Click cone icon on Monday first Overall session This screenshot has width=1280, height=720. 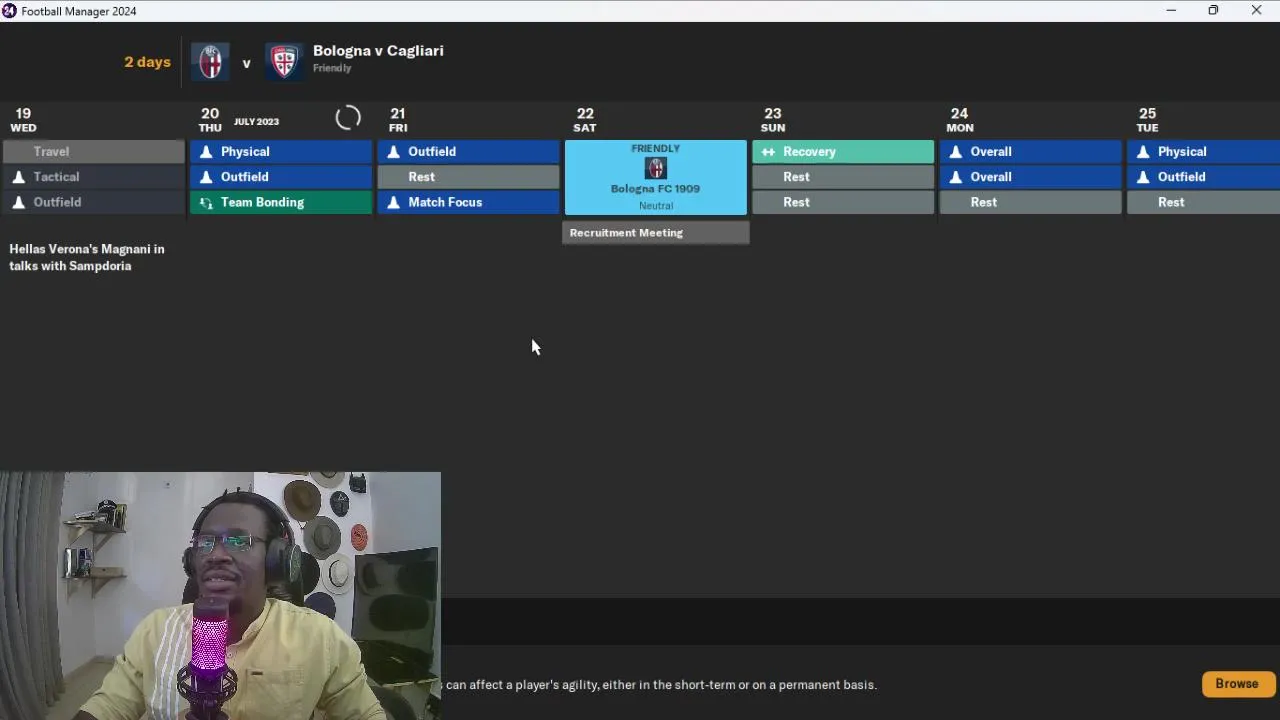(955, 151)
